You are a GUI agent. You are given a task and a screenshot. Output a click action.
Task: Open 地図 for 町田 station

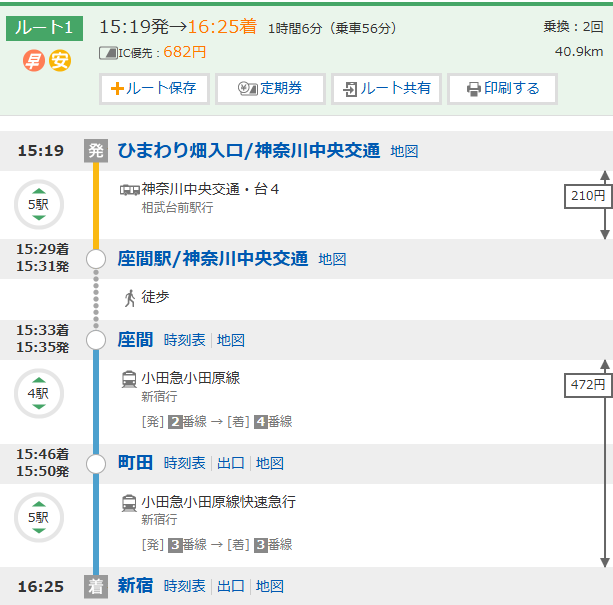click(270, 463)
